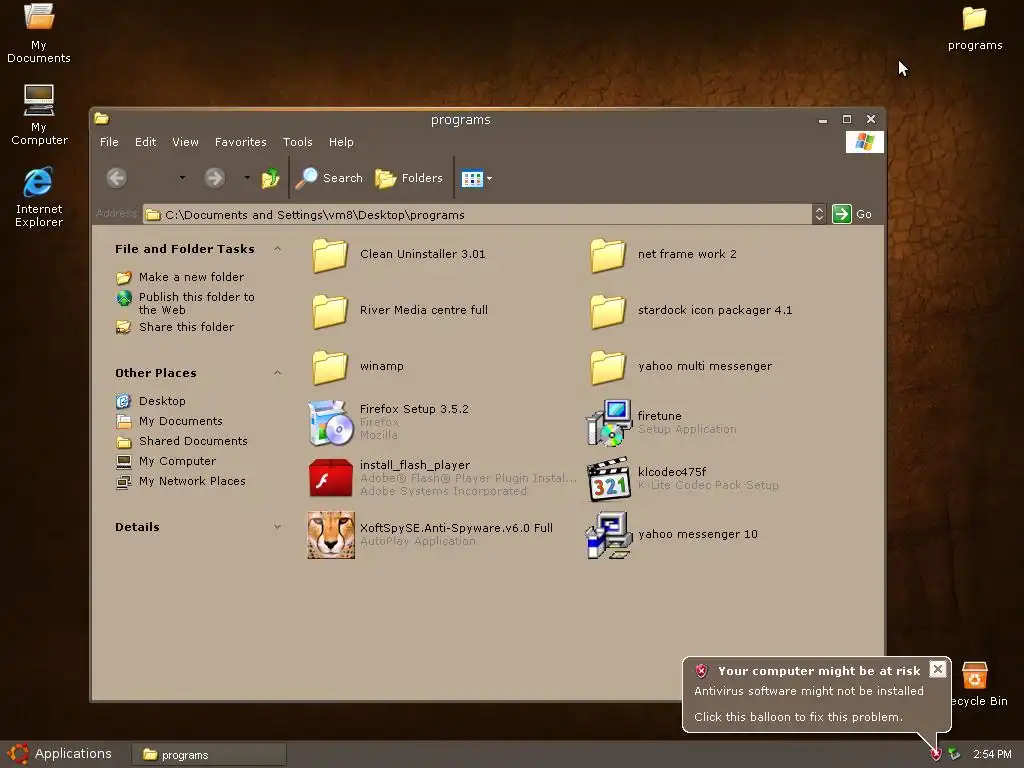Viewport: 1024px width, 768px height.
Task: Open the Help menu
Action: click(341, 142)
